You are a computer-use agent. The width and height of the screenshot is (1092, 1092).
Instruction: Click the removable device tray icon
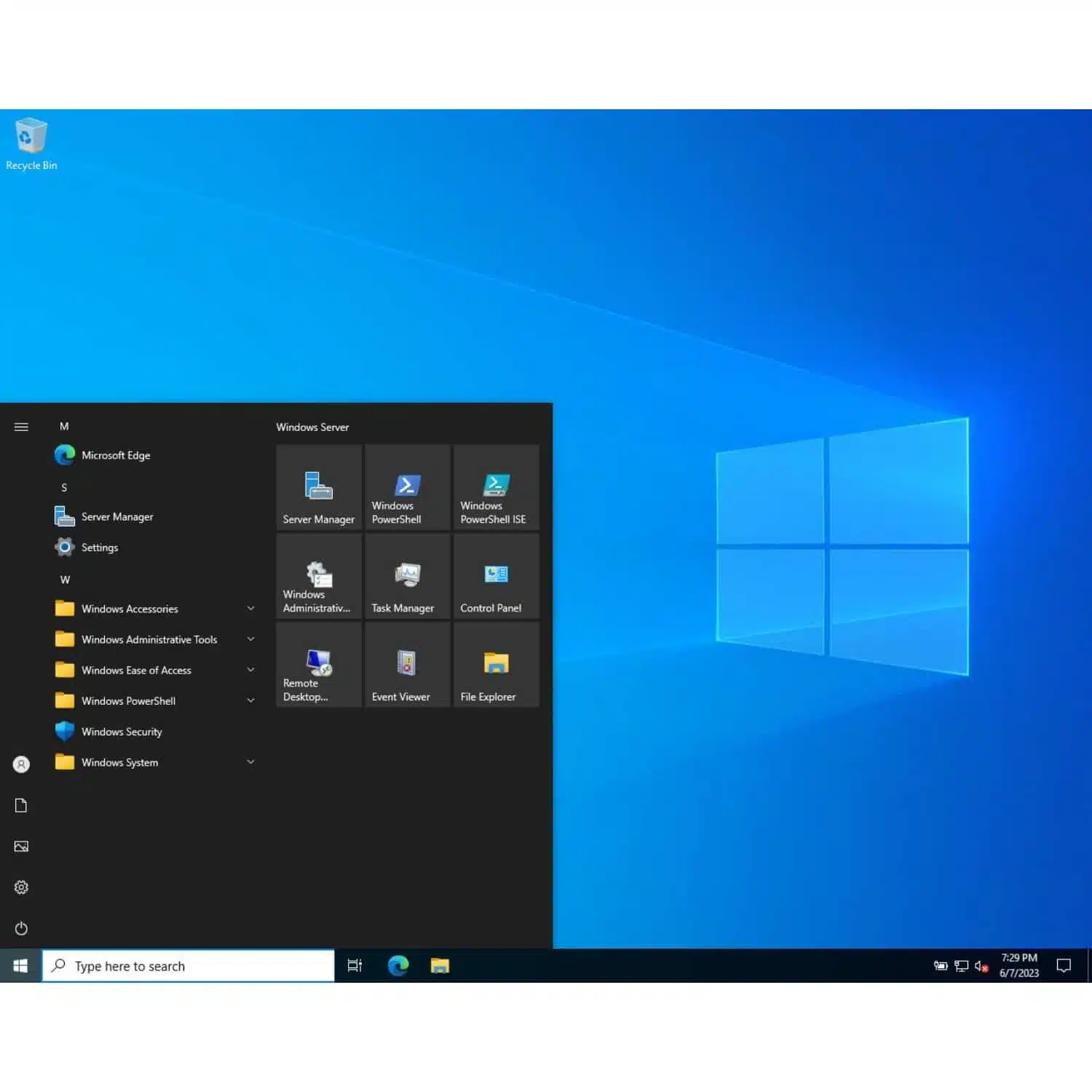point(941,966)
